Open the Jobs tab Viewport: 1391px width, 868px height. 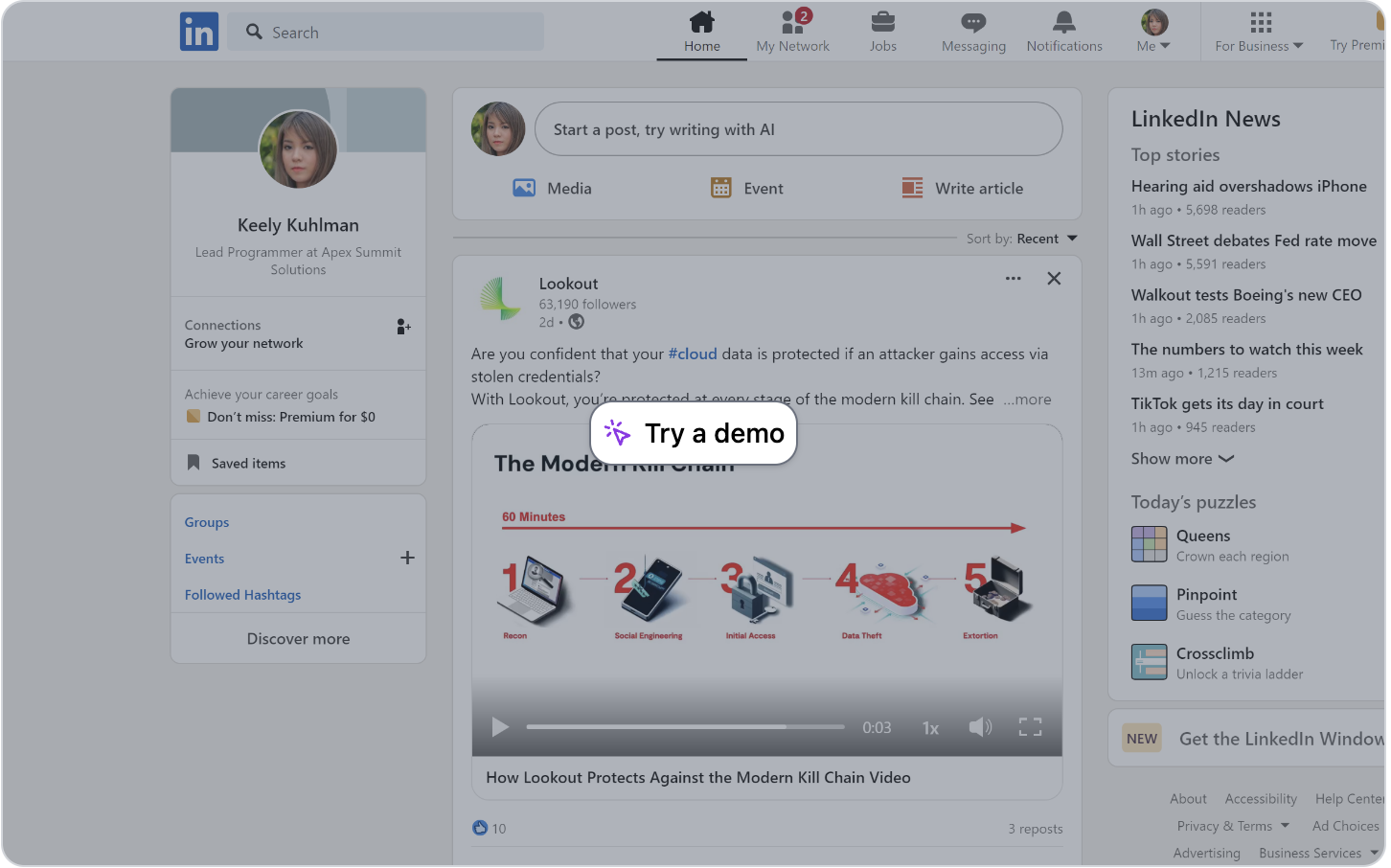click(882, 32)
